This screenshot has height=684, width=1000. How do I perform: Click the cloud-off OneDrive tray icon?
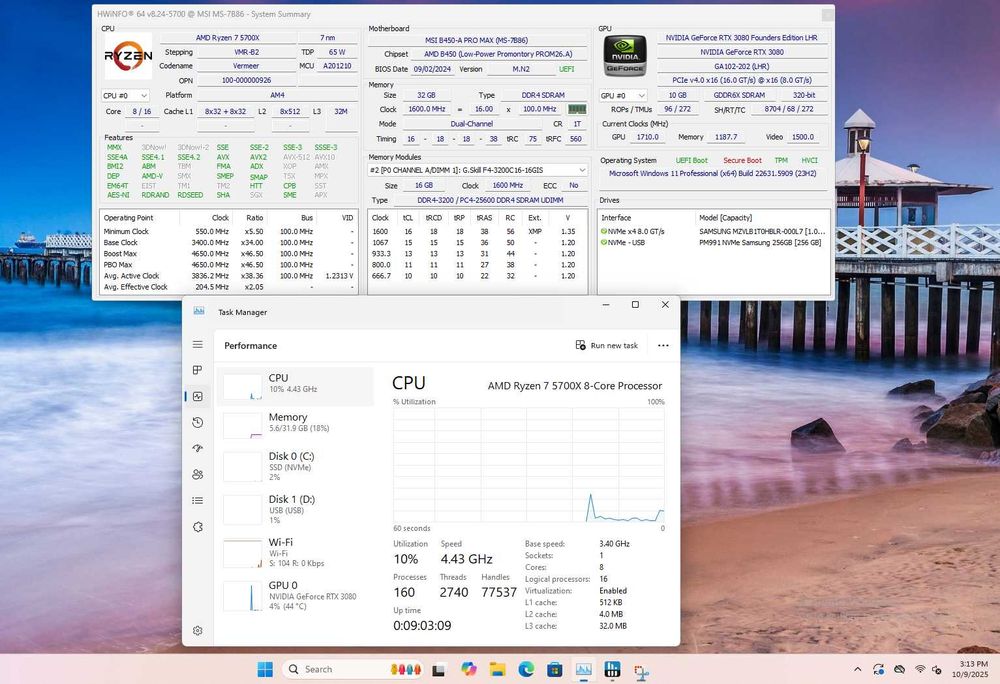pyautogui.click(x=899, y=669)
